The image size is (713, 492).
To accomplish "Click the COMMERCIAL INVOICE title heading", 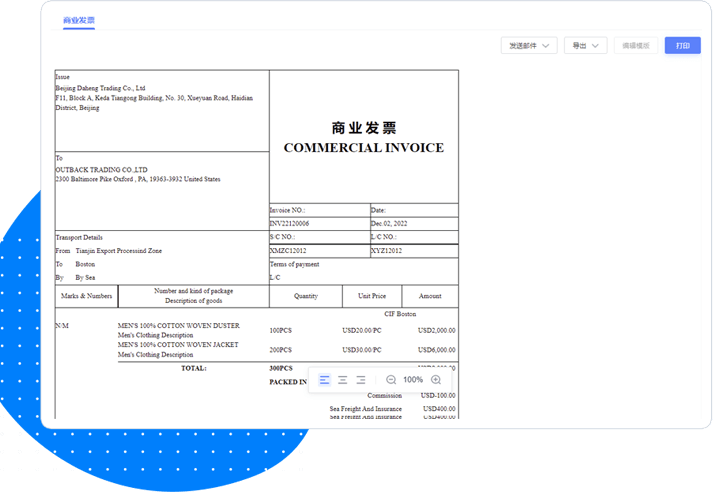I will [x=364, y=147].
